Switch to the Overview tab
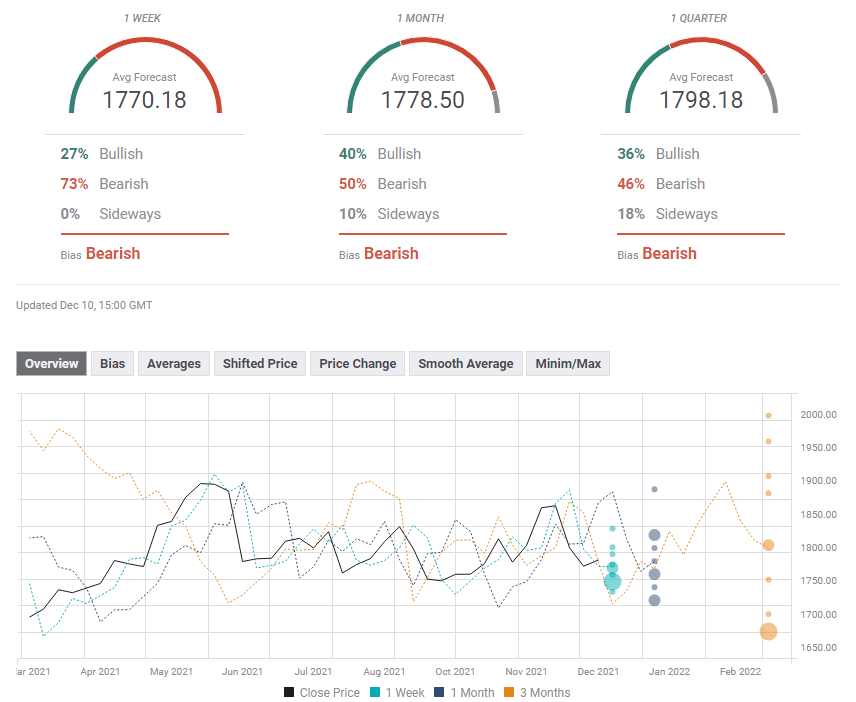Image resolution: width=856 pixels, height=702 pixels. pyautogui.click(x=51, y=364)
